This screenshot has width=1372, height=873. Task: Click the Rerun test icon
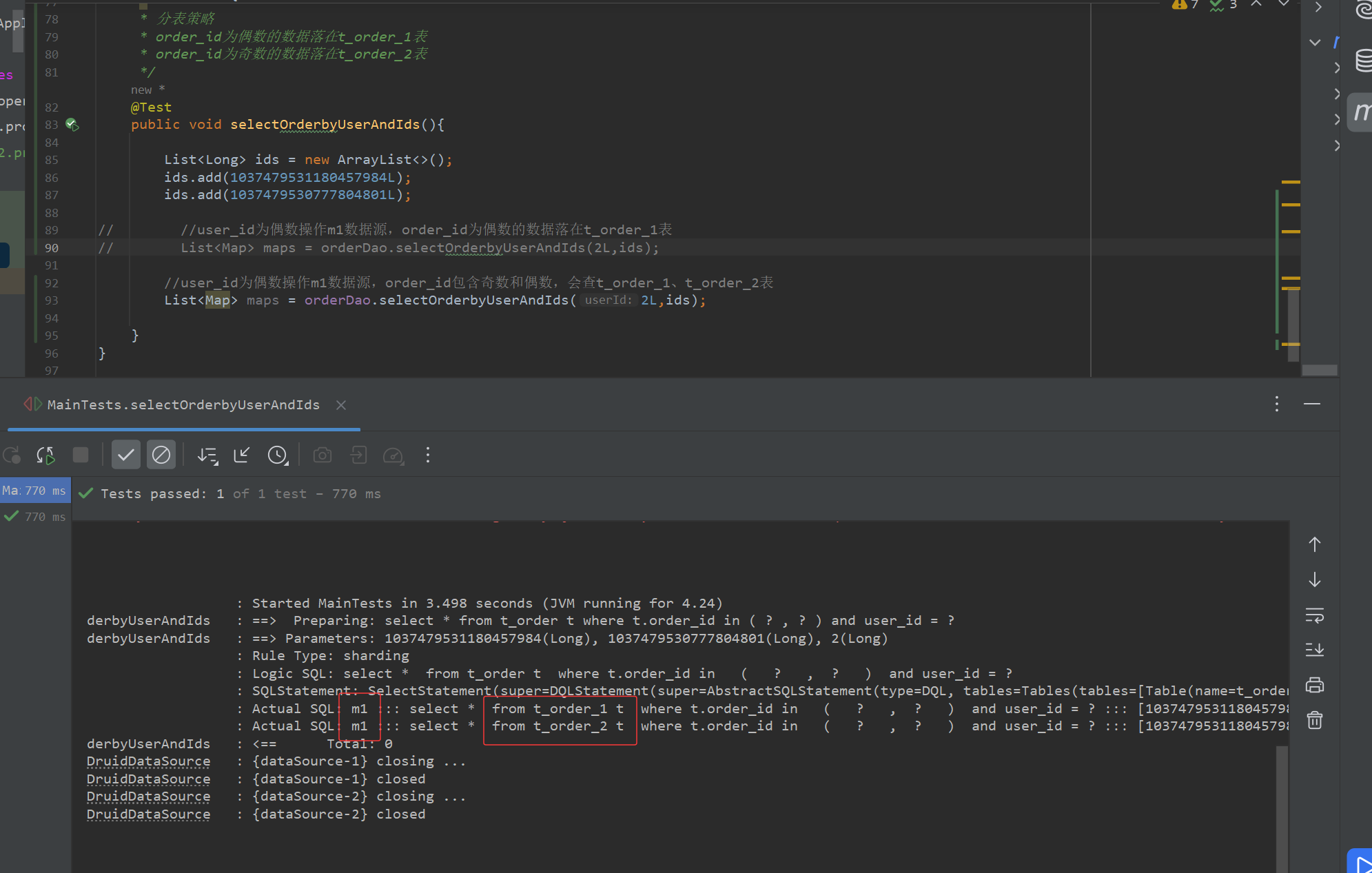tap(12, 455)
